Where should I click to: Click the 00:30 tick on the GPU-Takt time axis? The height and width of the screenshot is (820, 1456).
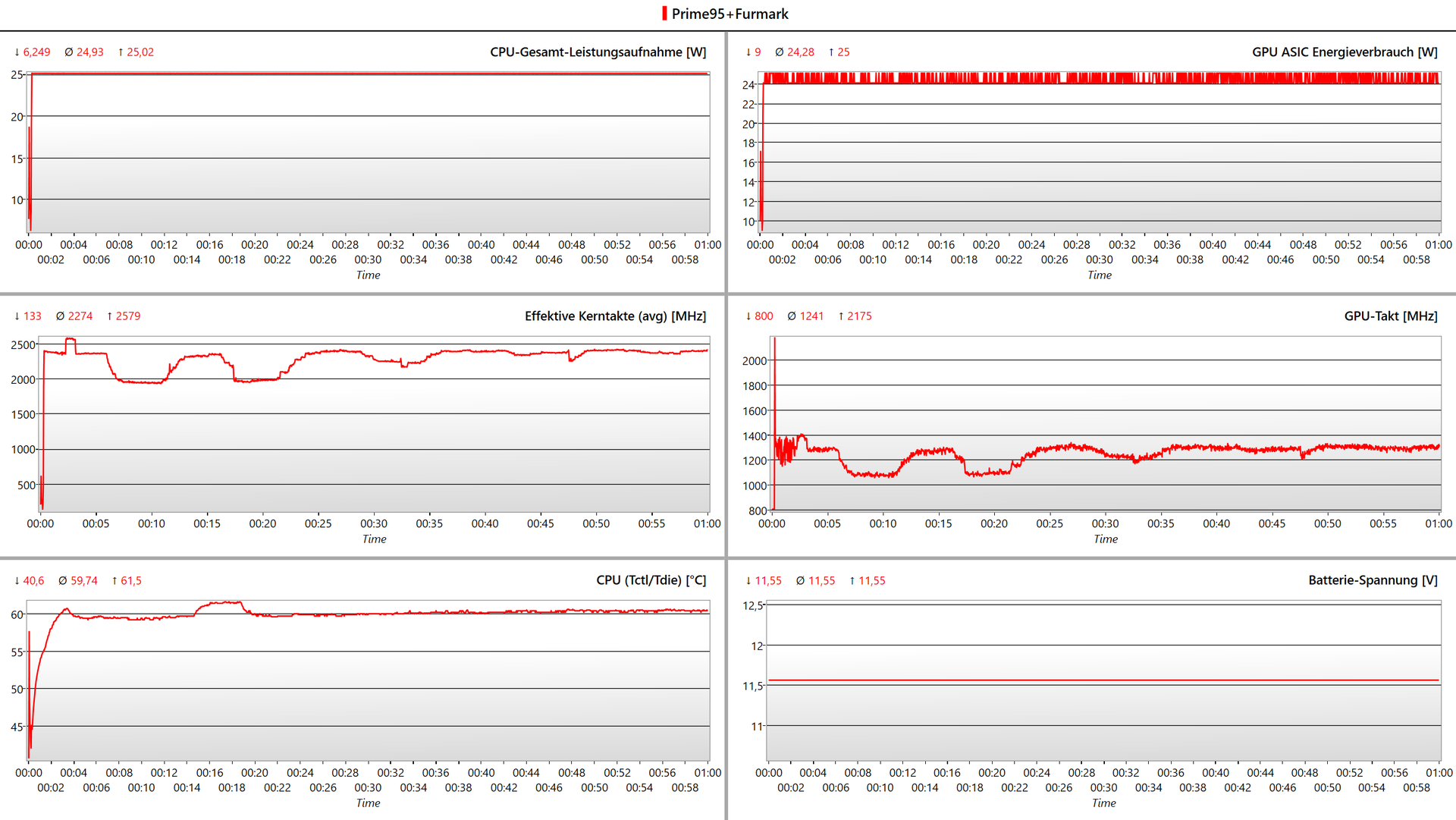[x=1105, y=523]
